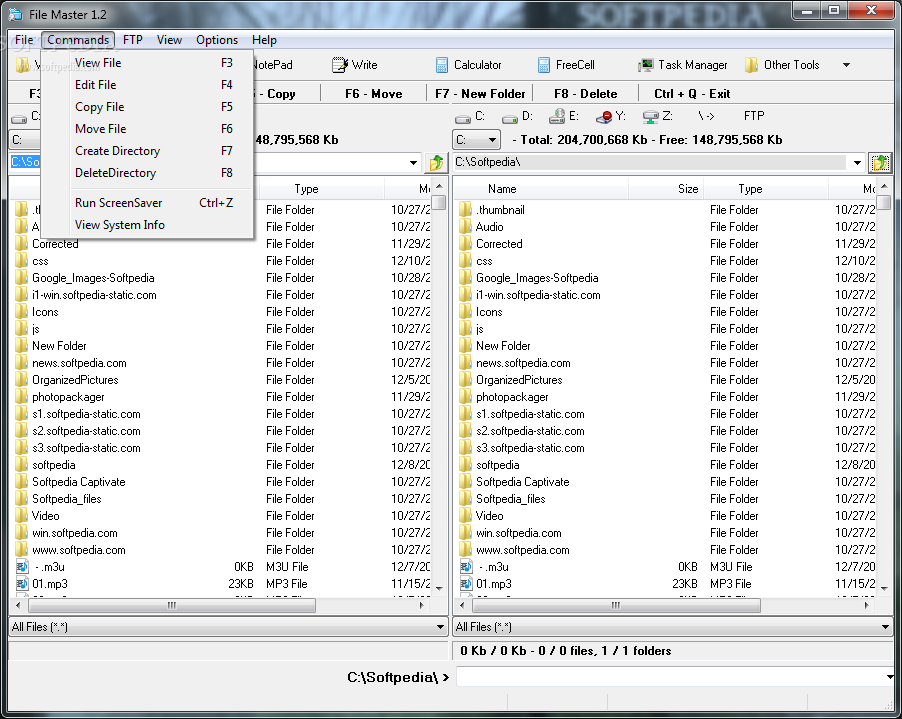Select network drive Z: in right panel
Viewport: 902px width, 719px height.
(658, 117)
